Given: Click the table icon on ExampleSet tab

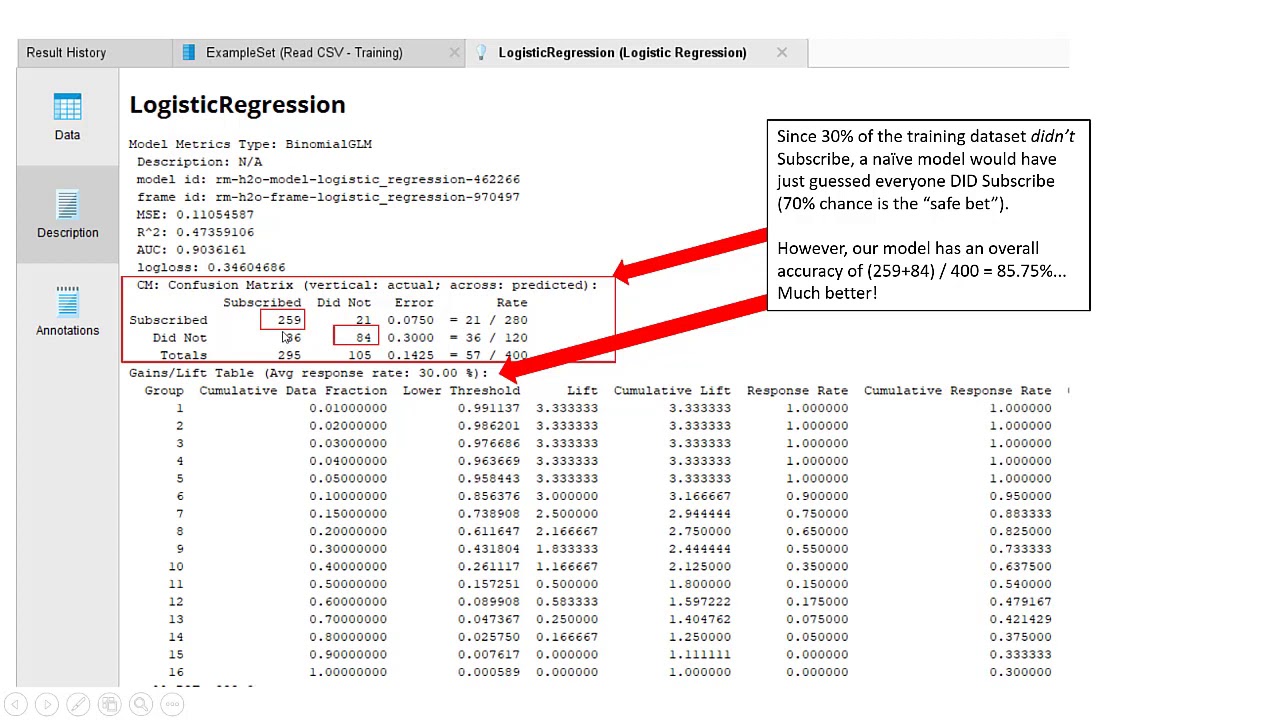Looking at the screenshot, I should coord(189,53).
